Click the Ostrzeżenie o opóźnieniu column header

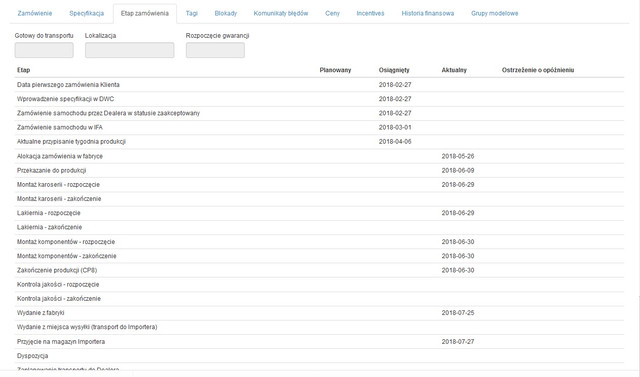[x=538, y=70]
